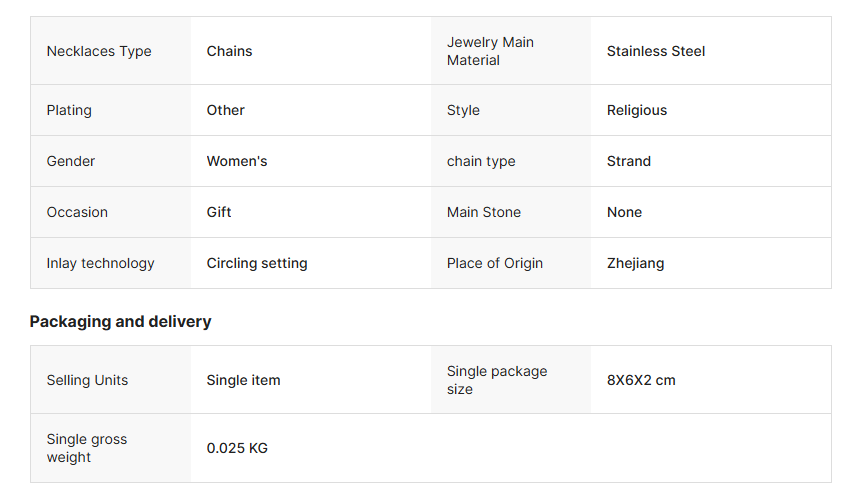Click the Inlay technology label
Viewport: 847px width, 500px height.
coord(100,263)
